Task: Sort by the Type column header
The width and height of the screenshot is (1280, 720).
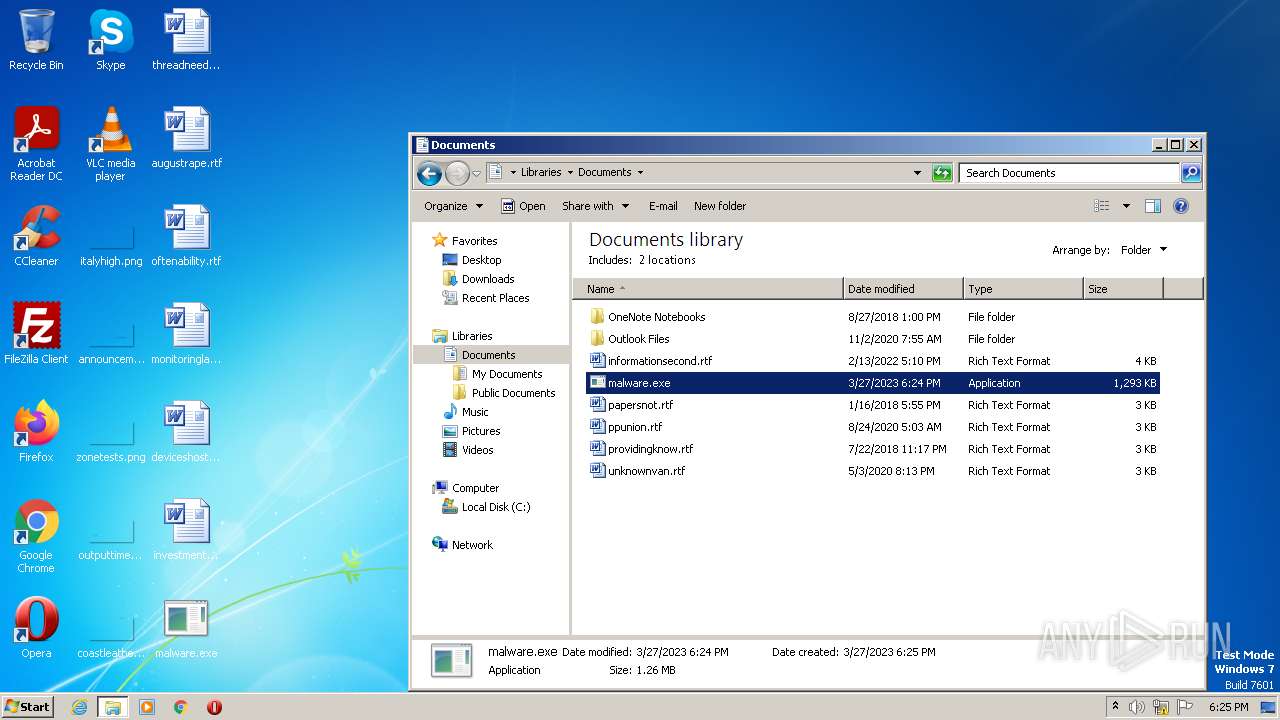Action: [x=1023, y=289]
